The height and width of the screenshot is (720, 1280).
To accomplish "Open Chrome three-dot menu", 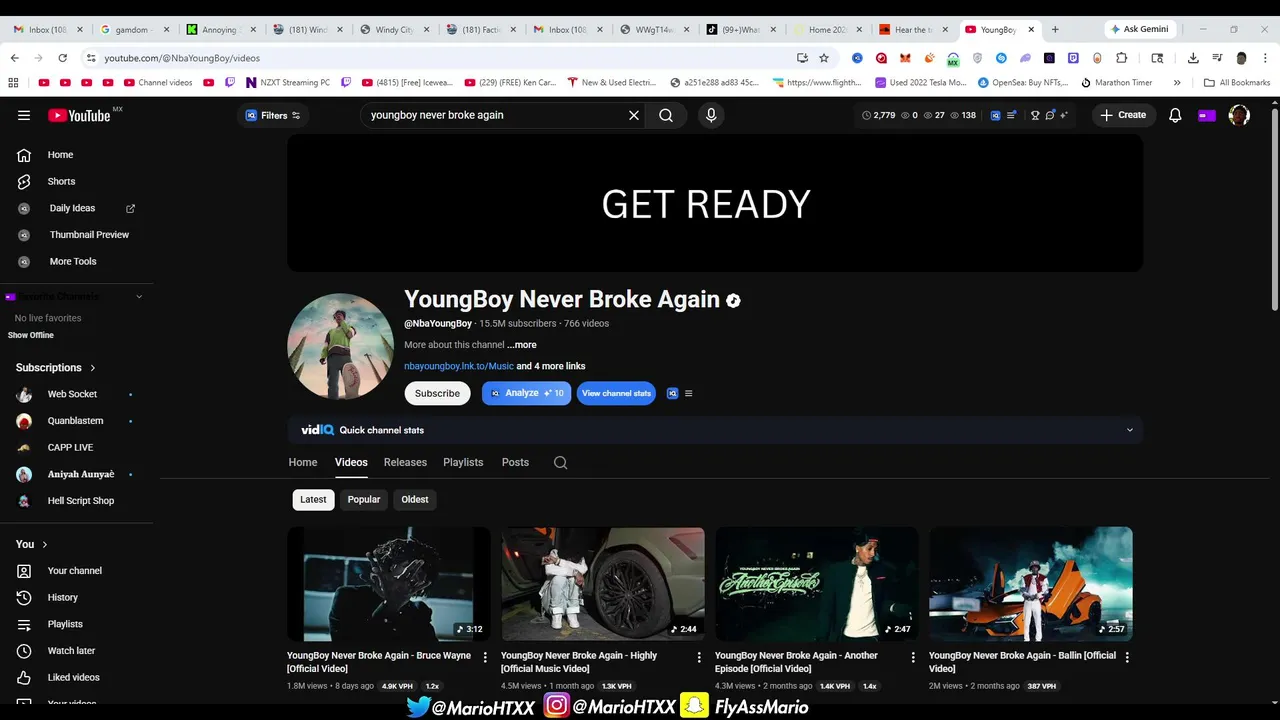I will 1265,58.
